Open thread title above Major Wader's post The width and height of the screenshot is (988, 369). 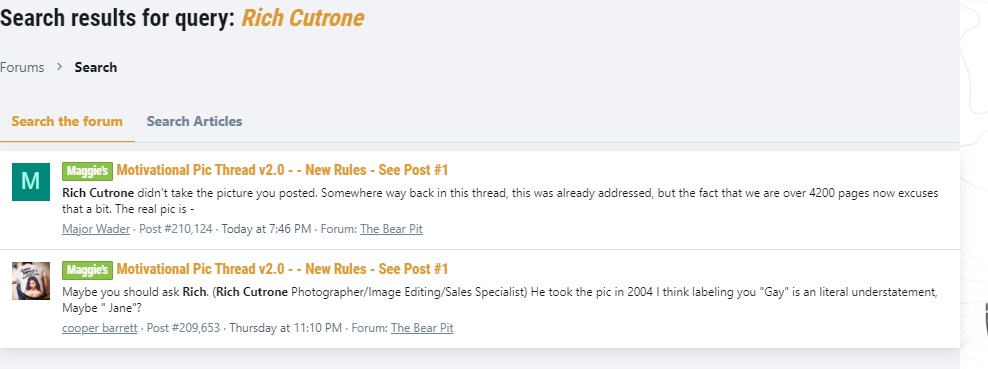pos(282,170)
